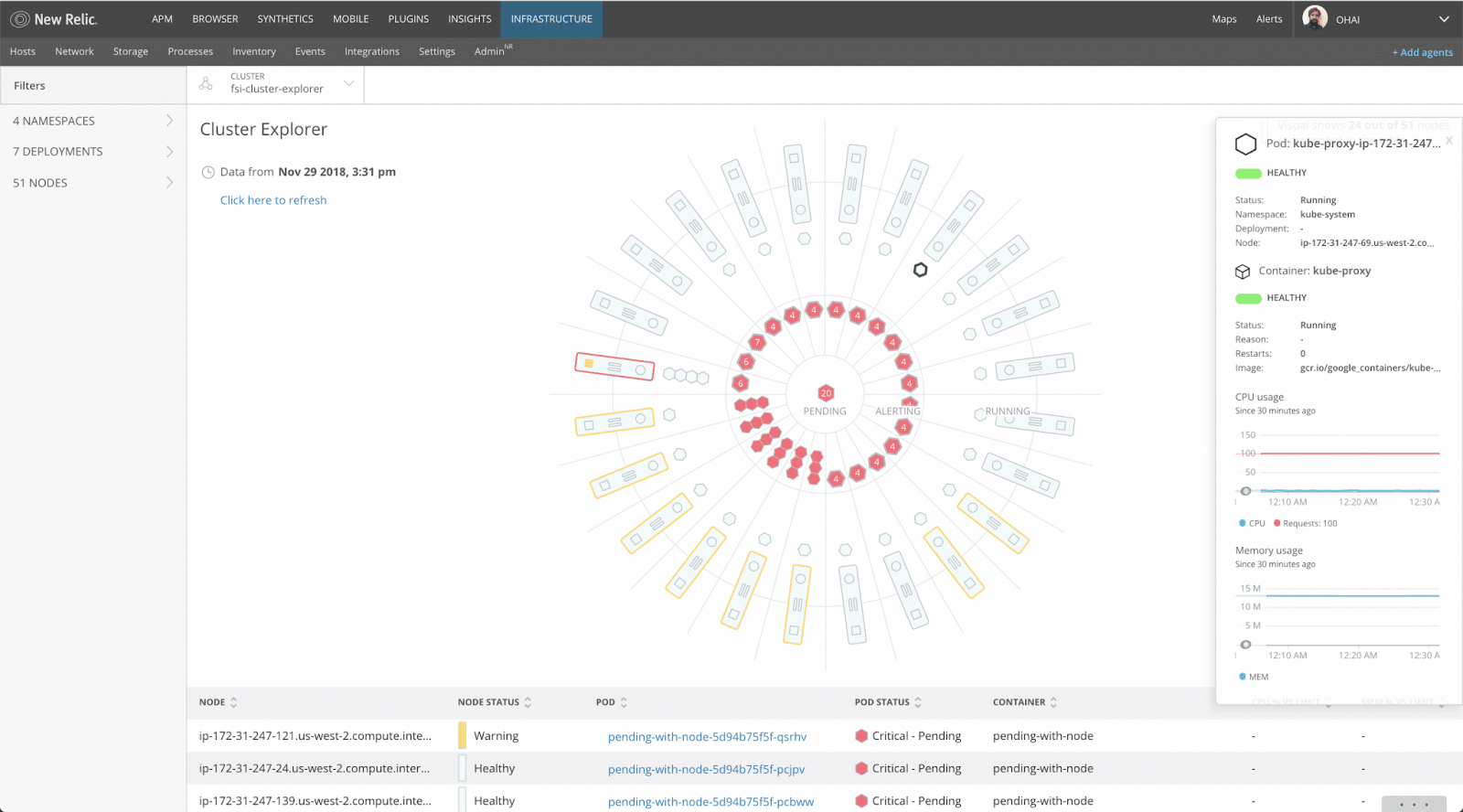Expand the 51 NODES filter
Screen dimensions: 1463x812
[x=92, y=183]
